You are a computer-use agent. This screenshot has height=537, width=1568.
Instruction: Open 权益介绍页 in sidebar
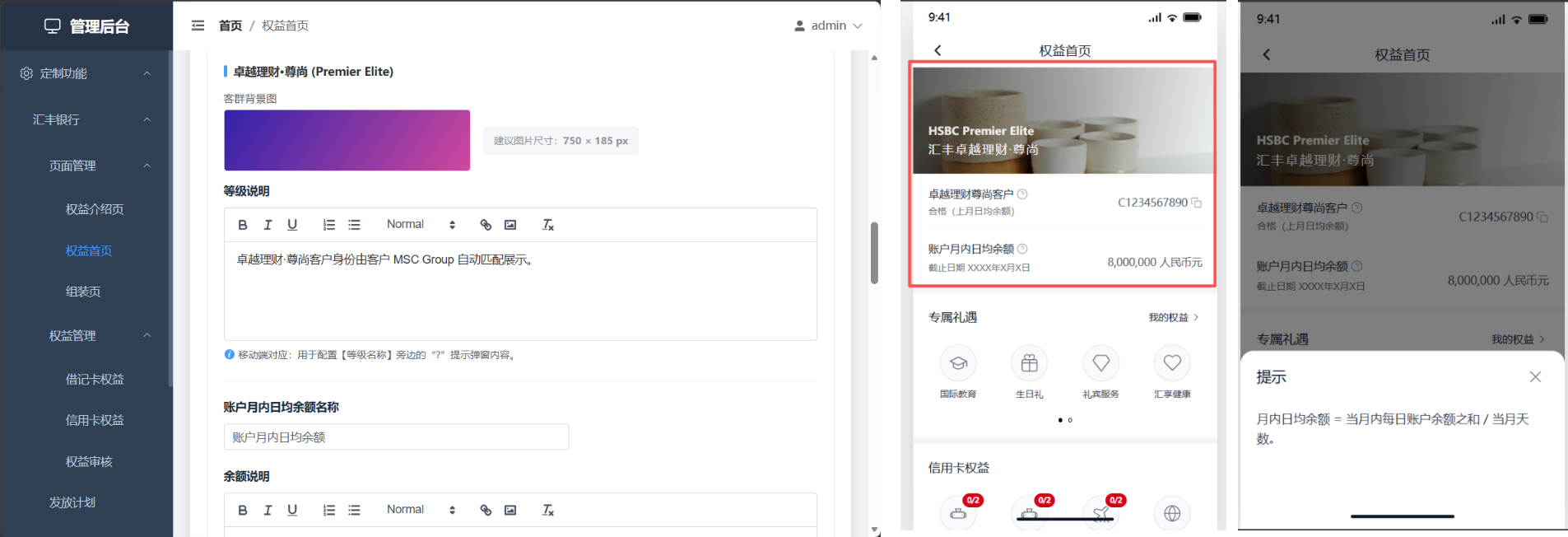pyautogui.click(x=95, y=209)
